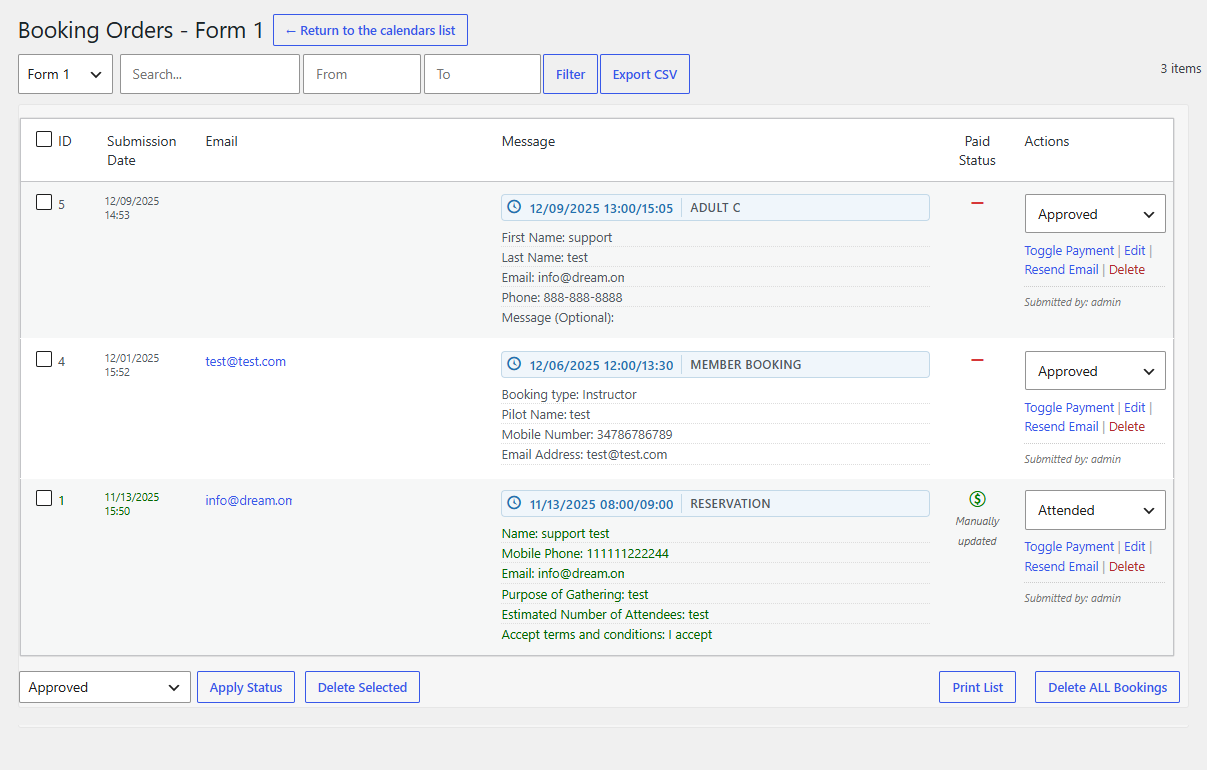Click the green dollar paid status icon
Screen dimensions: 1207x770
[x=977, y=499]
